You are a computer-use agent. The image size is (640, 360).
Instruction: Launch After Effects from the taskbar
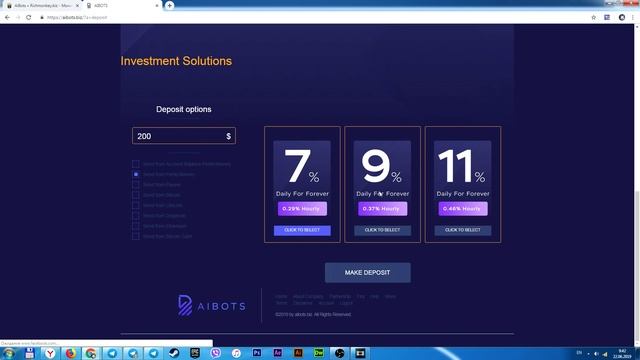point(278,353)
